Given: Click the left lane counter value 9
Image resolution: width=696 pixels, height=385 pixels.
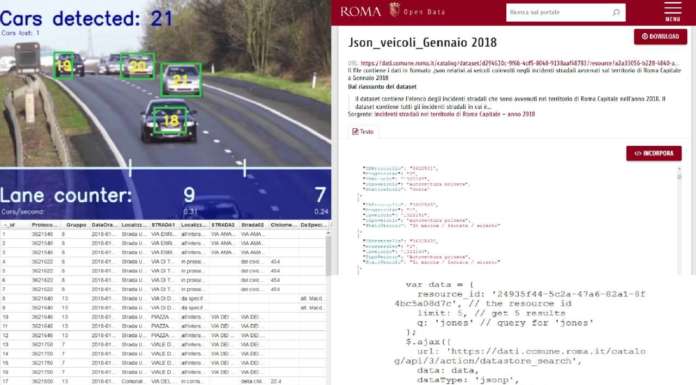Looking at the screenshot, I should 190,195.
